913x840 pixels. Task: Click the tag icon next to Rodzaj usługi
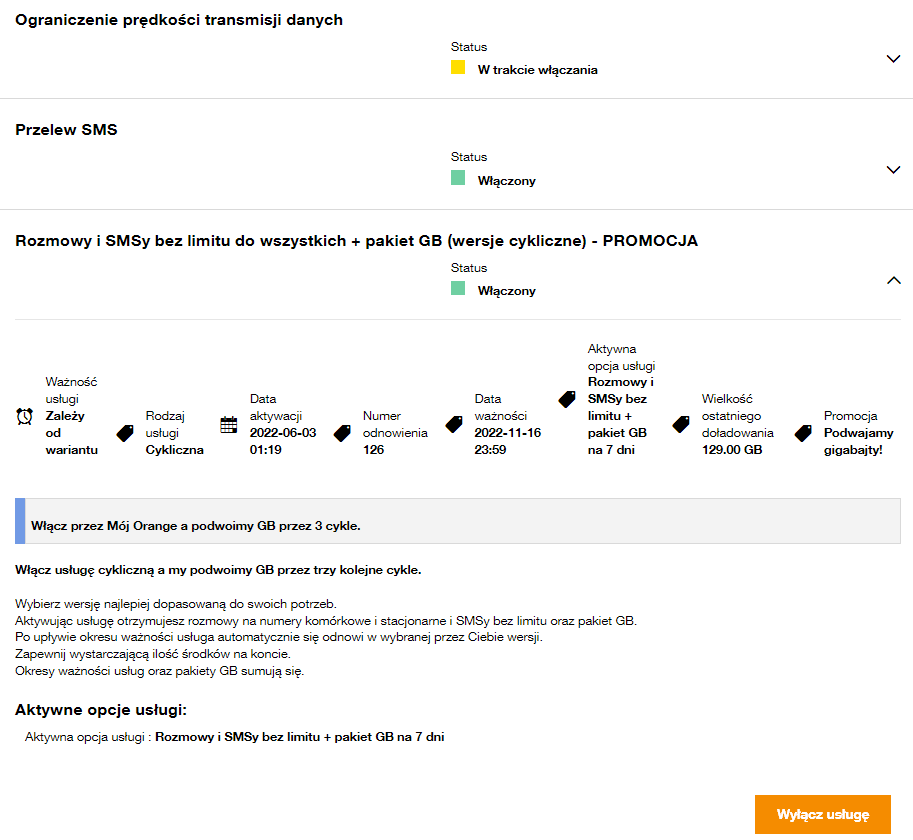(125, 433)
